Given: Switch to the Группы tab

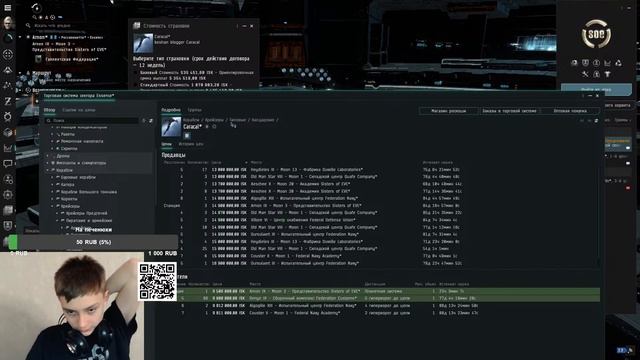Looking at the screenshot, I should pyautogui.click(x=194, y=110).
